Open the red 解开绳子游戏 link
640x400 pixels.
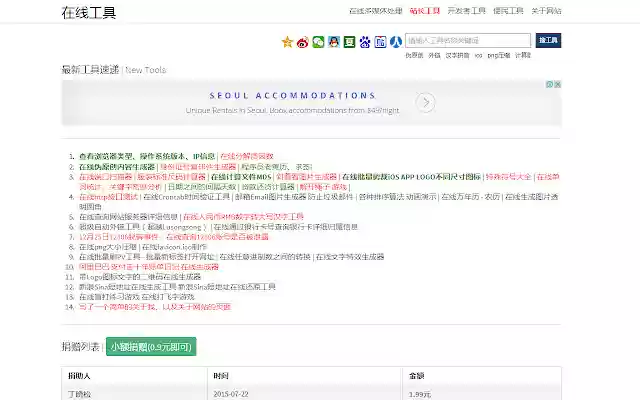pos(323,187)
